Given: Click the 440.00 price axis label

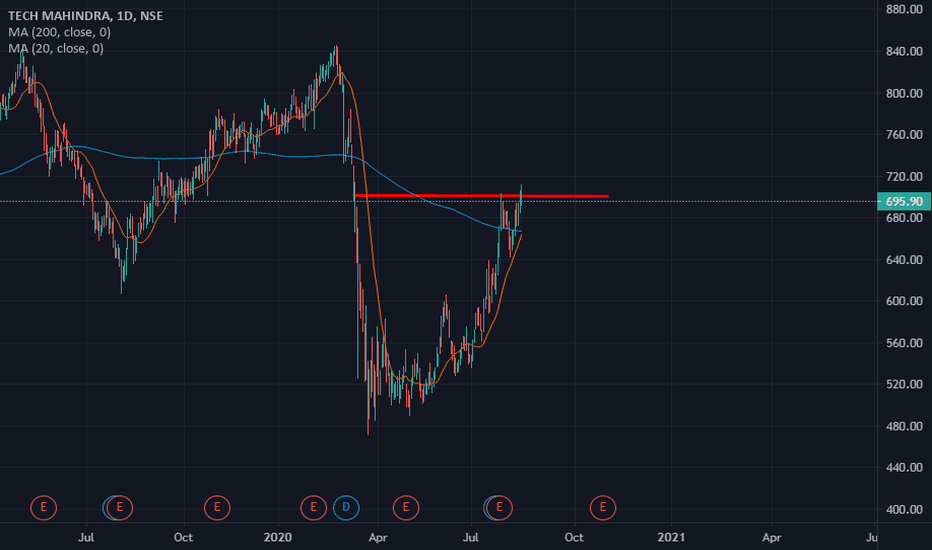Looking at the screenshot, I should [x=903, y=467].
